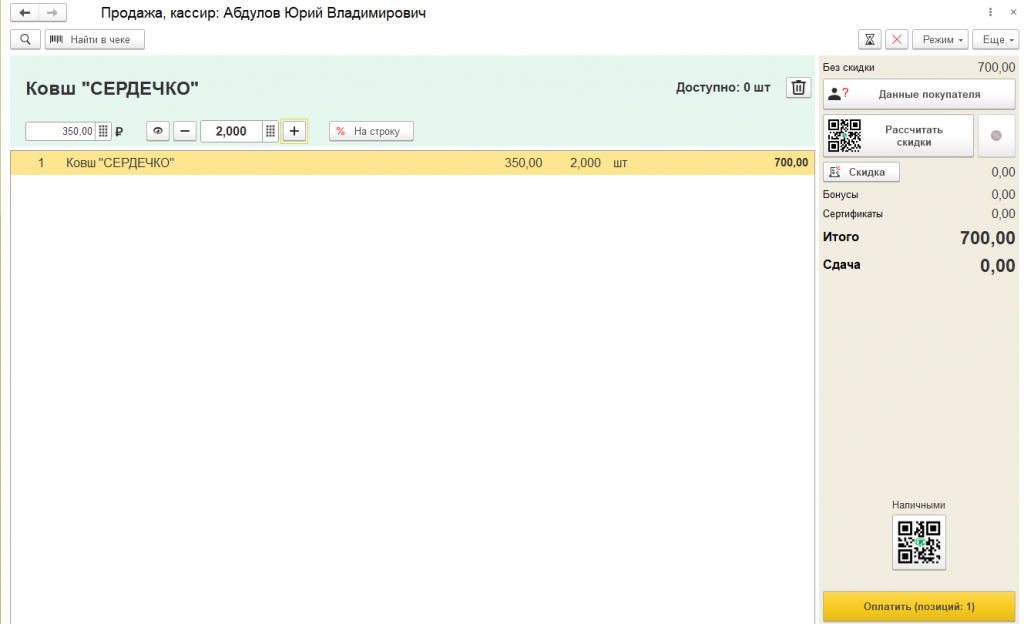Click the 'Найти в чеке' barcode button
The height and width of the screenshot is (624, 1024).
(95, 40)
